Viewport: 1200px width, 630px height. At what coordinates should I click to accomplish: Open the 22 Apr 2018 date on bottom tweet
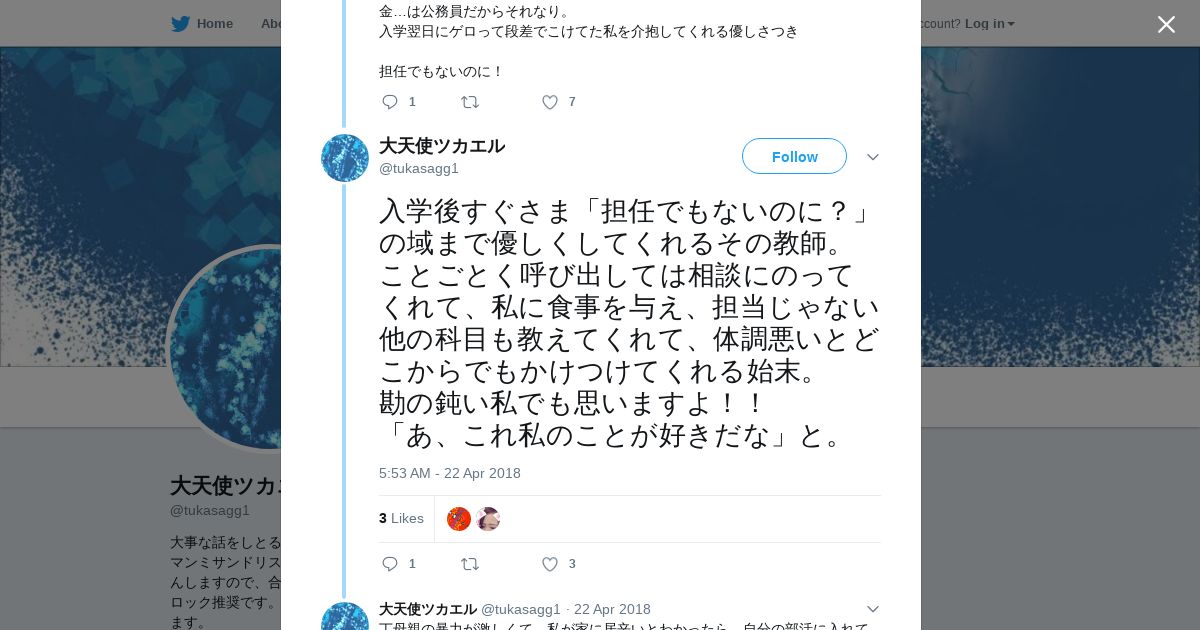pos(612,609)
